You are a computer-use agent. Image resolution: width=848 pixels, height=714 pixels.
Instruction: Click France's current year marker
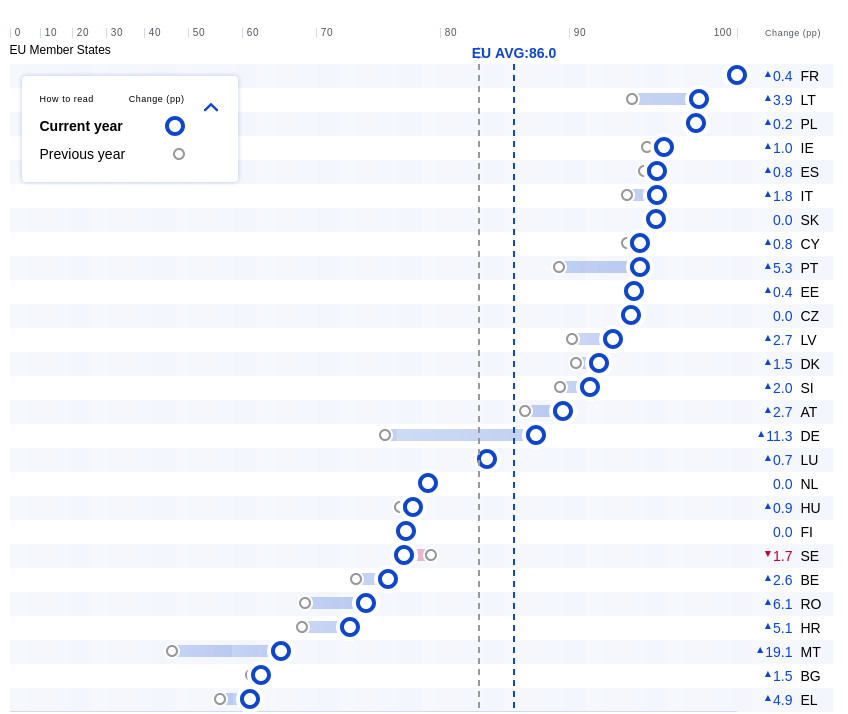pyautogui.click(x=737, y=75)
